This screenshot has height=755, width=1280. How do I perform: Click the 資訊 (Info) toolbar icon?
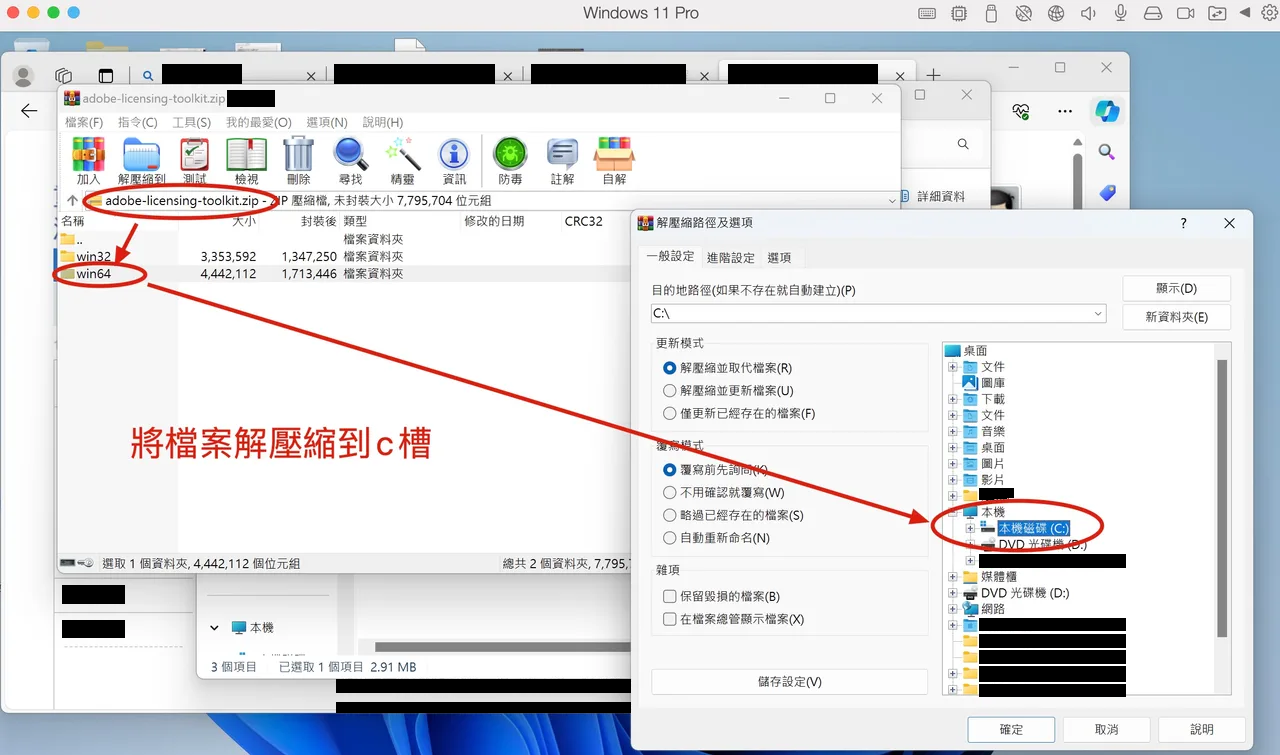coord(454,161)
